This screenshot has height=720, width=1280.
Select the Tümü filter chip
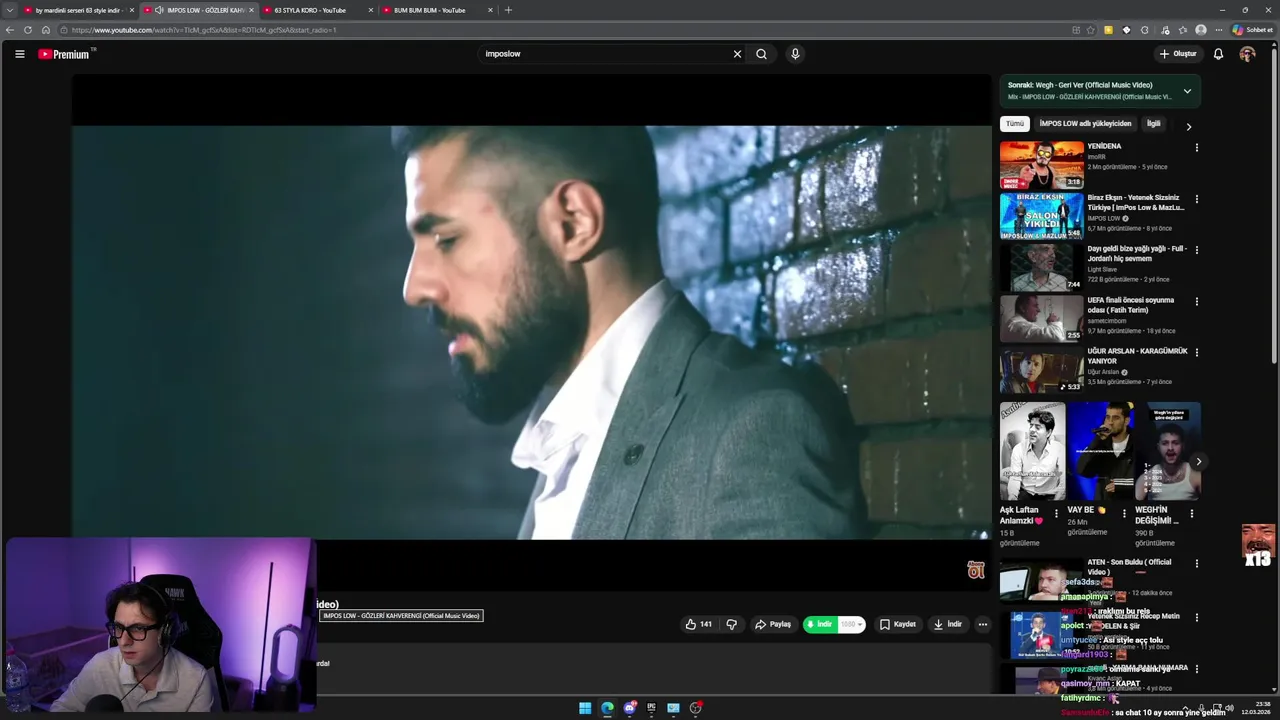[x=1015, y=124]
